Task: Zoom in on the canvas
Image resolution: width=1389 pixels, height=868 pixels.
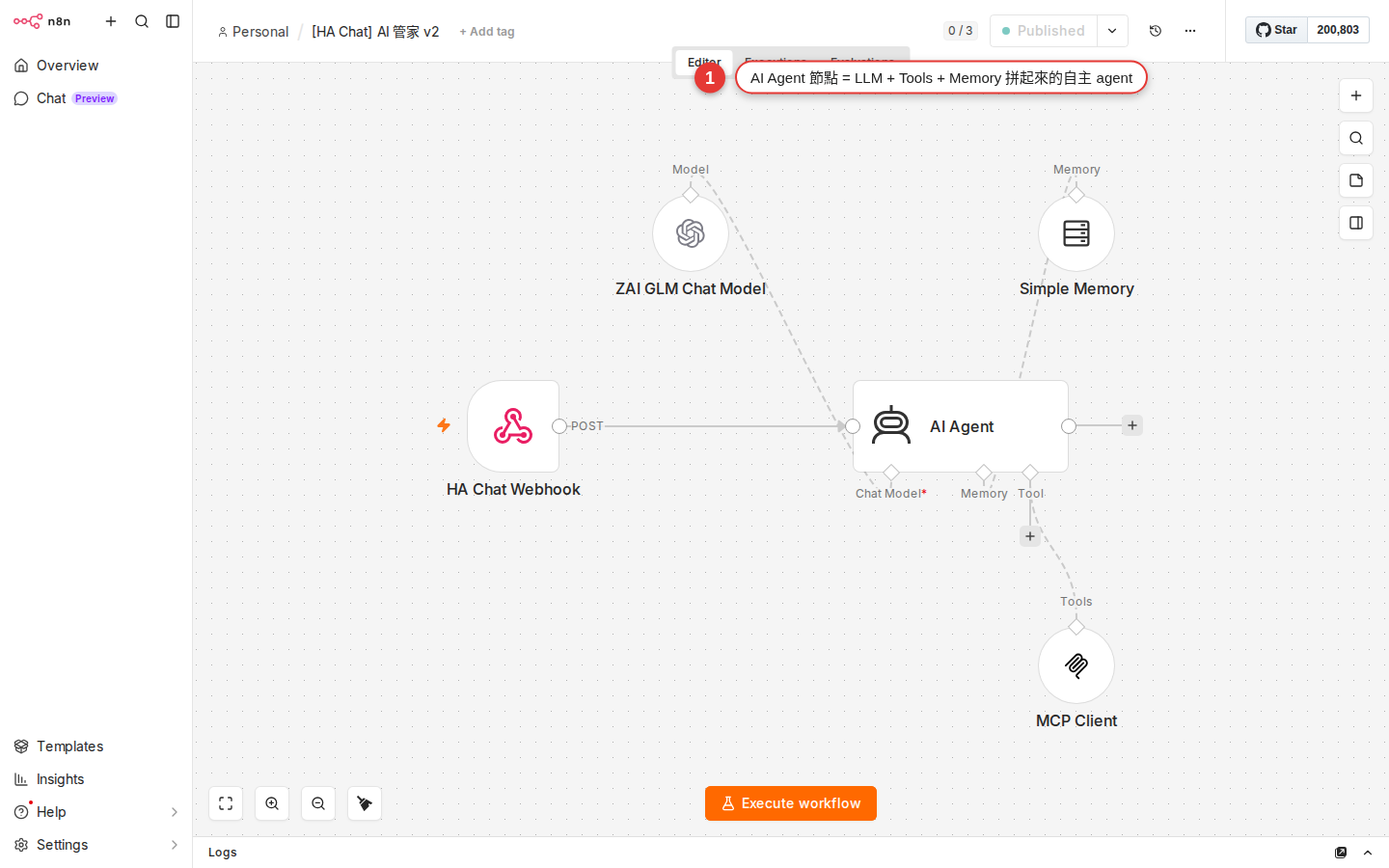Action: (272, 803)
